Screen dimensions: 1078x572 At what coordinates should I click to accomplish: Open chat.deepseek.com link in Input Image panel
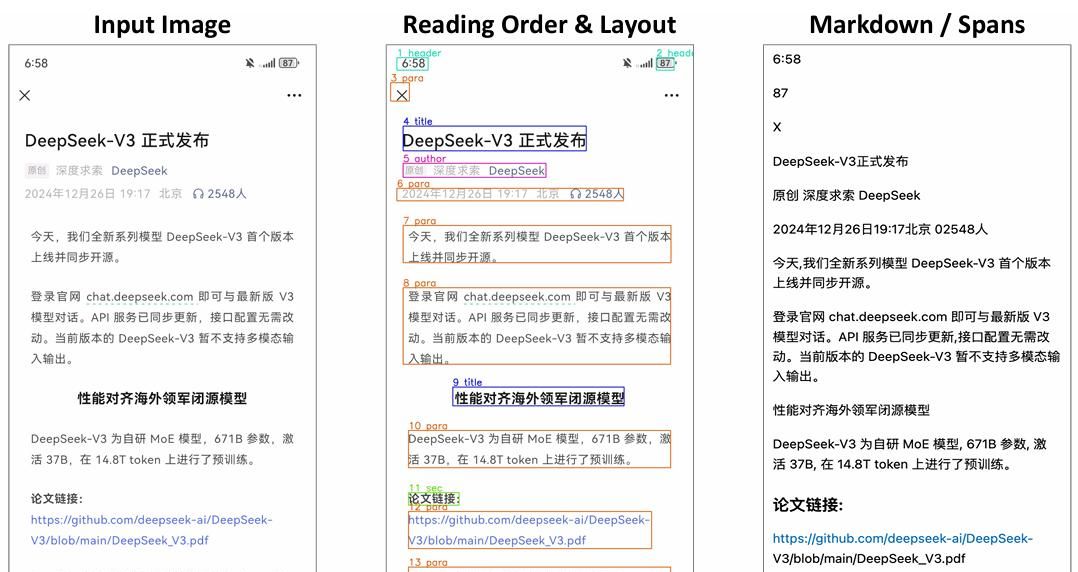point(139,297)
